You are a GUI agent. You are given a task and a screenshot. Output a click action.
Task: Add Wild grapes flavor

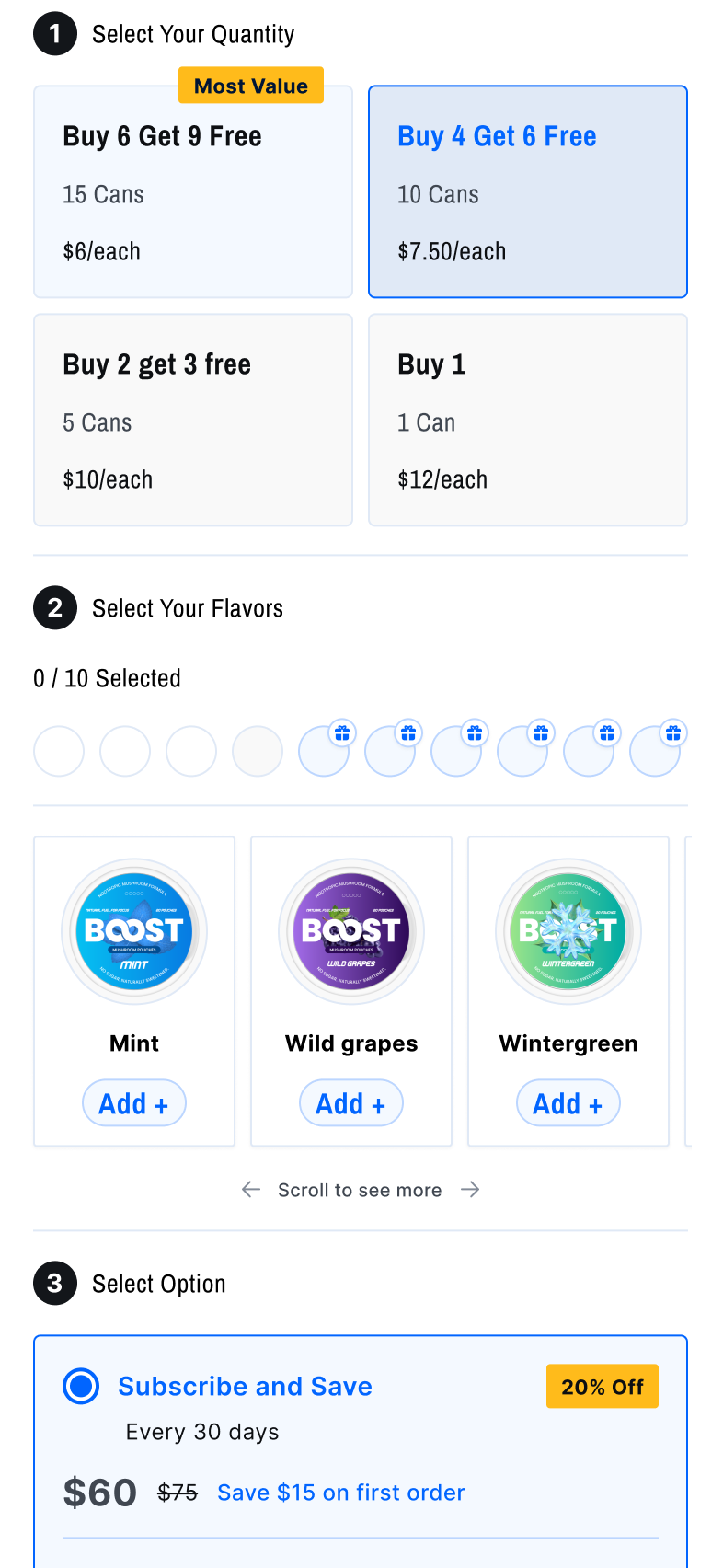point(351,1103)
